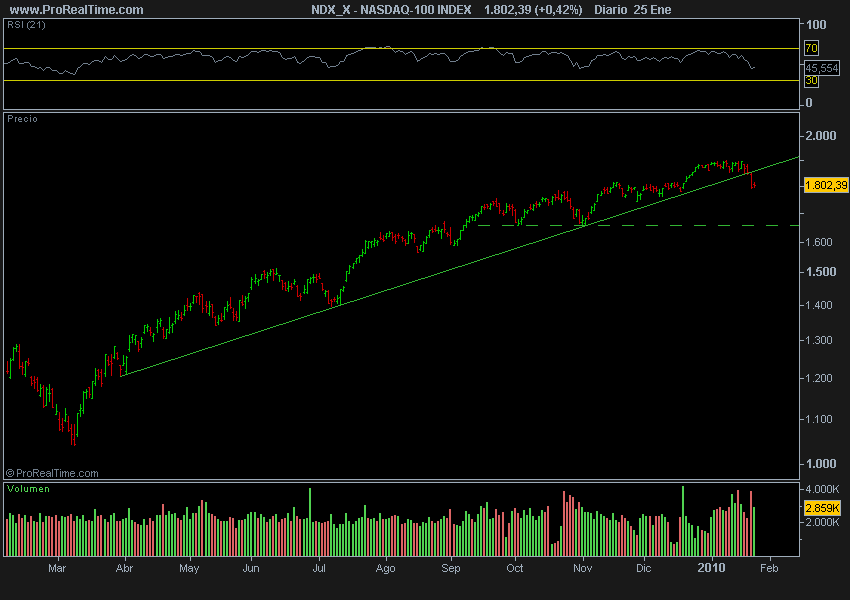This screenshot has height=600, width=850.
Task: Click the Oct date axis label
Action: [x=514, y=568]
